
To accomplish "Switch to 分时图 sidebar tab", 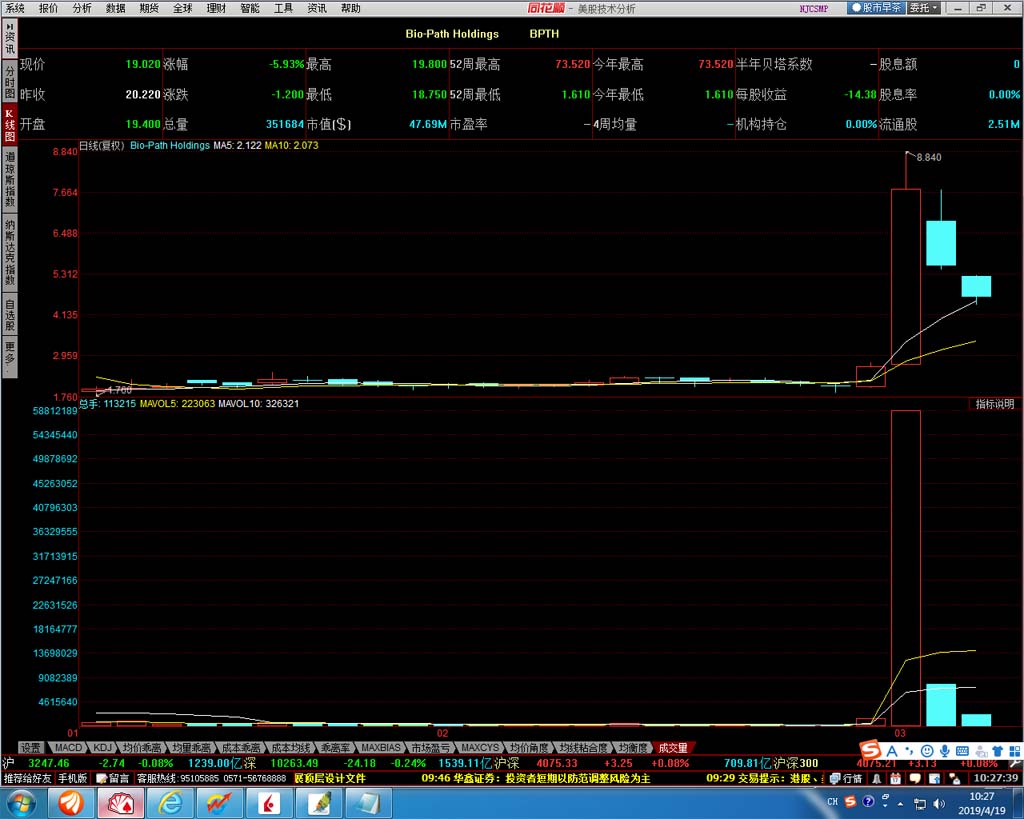I will [x=9, y=82].
